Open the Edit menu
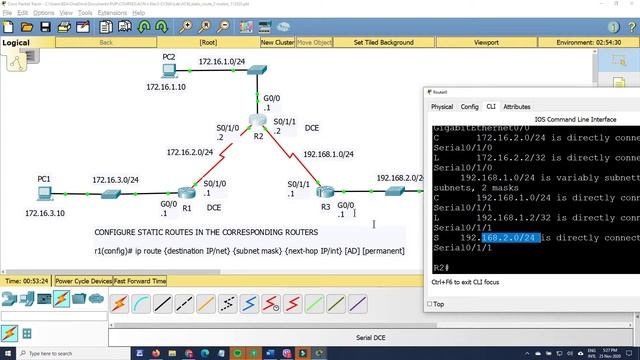 pyautogui.click(x=22, y=13)
